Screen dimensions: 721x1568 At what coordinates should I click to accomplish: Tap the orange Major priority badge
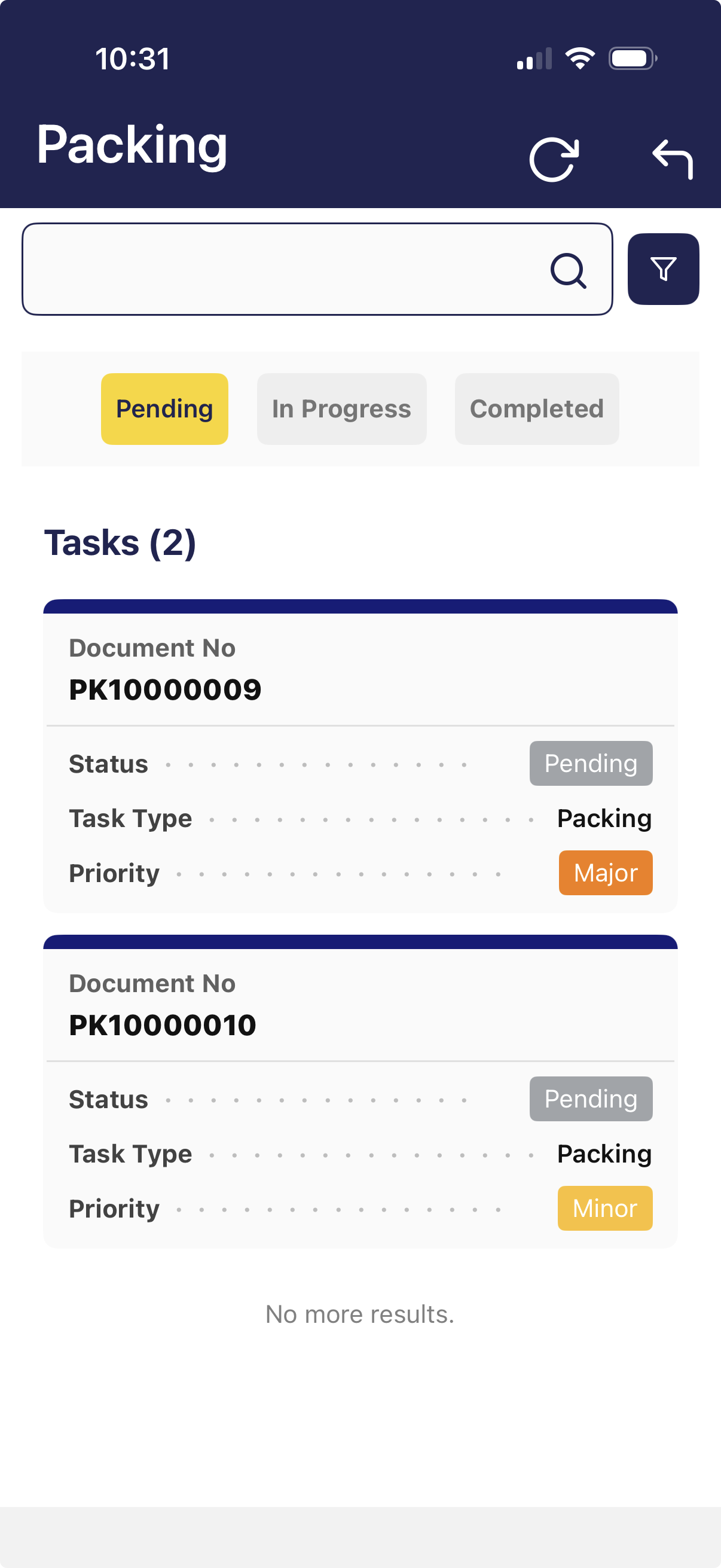(x=606, y=873)
